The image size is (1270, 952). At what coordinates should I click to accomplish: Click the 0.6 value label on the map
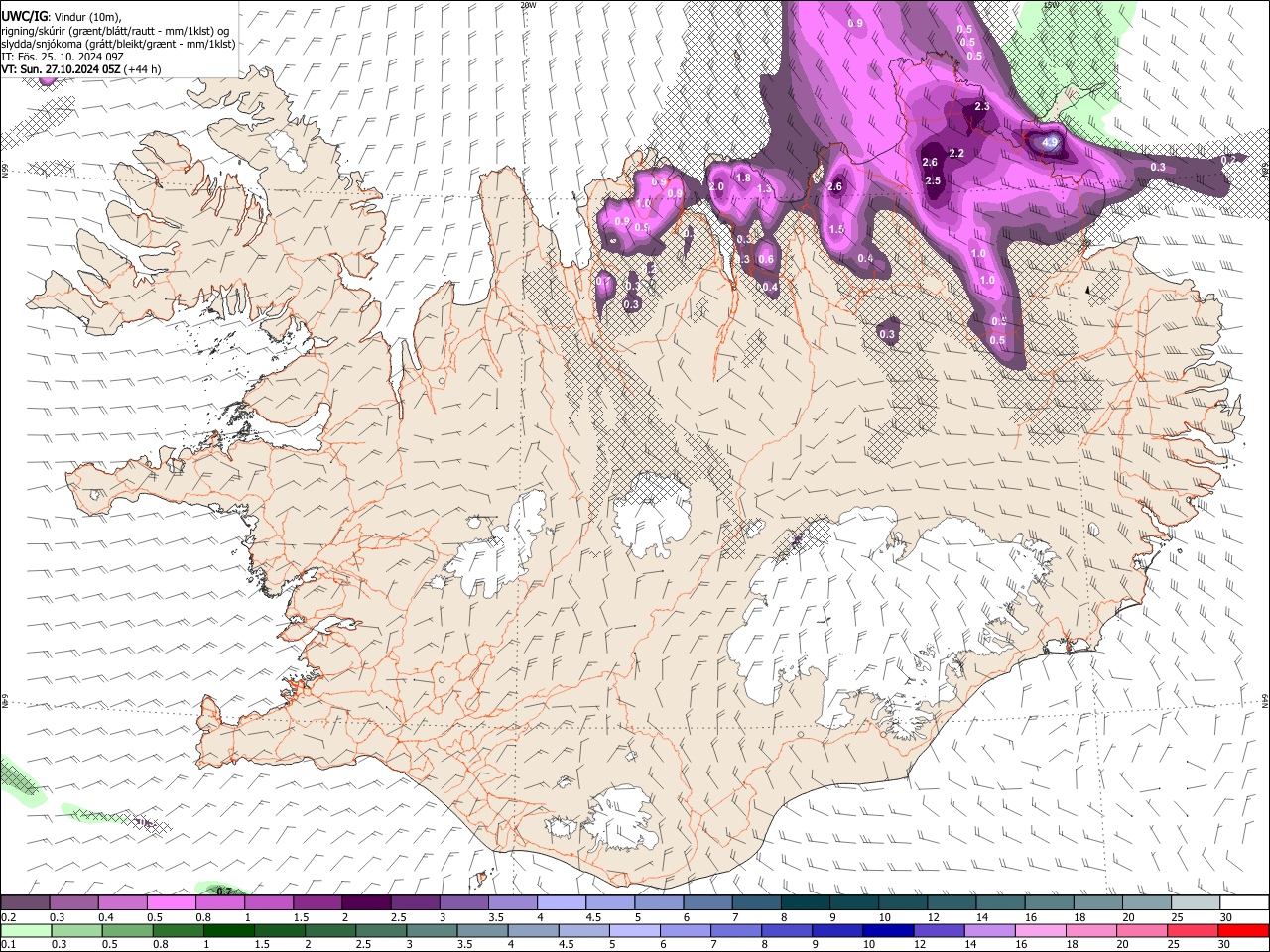pyautogui.click(x=766, y=260)
